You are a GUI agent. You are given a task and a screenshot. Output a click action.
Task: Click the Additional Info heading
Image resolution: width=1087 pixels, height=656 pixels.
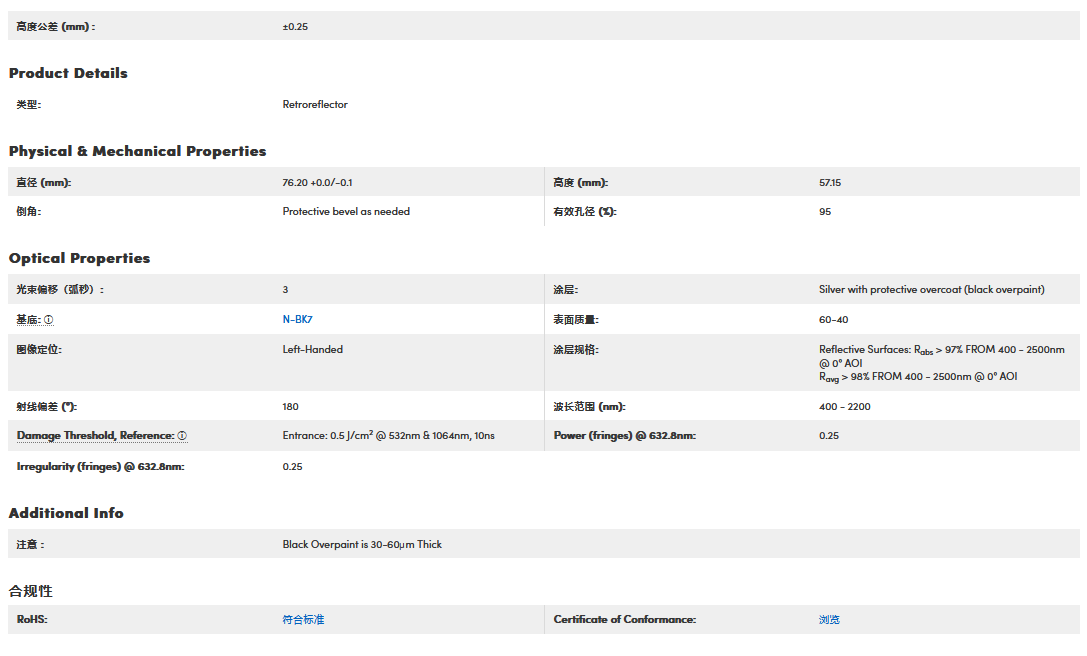click(x=66, y=513)
